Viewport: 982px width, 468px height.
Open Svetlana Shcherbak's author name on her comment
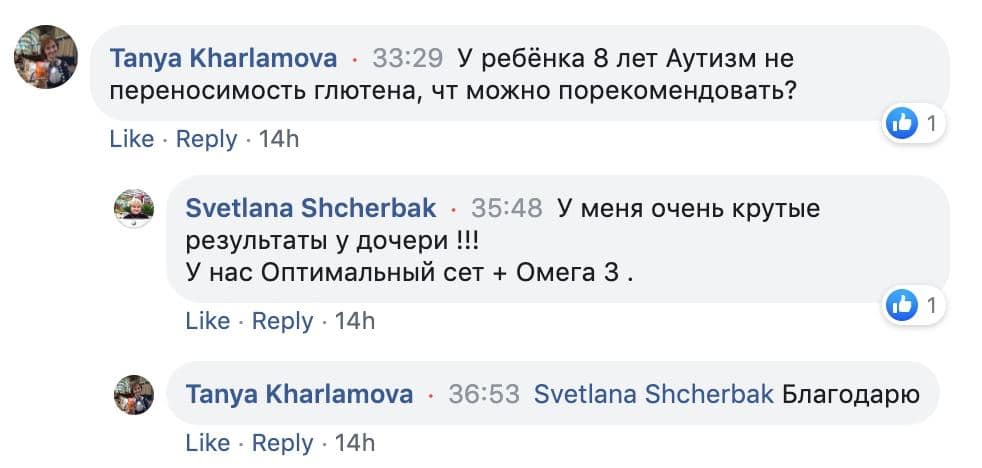click(x=311, y=208)
